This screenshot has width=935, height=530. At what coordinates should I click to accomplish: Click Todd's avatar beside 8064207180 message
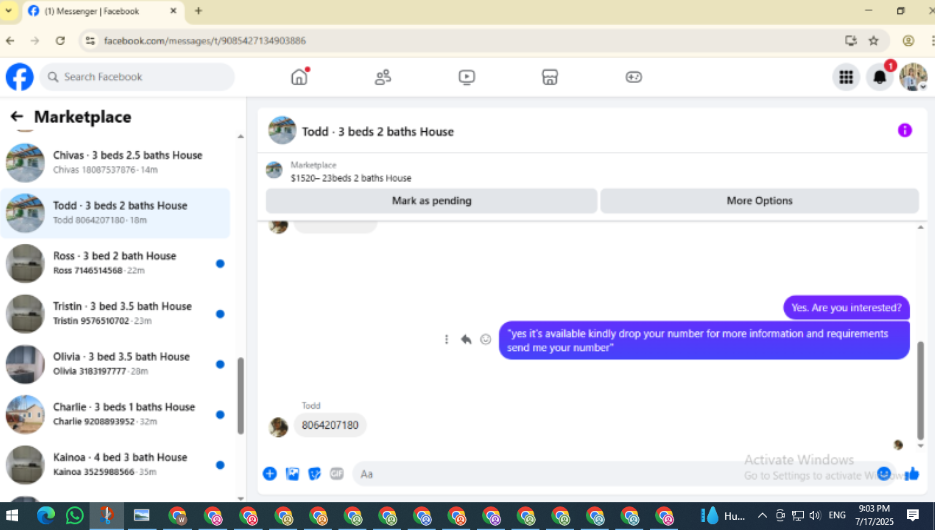point(278,426)
